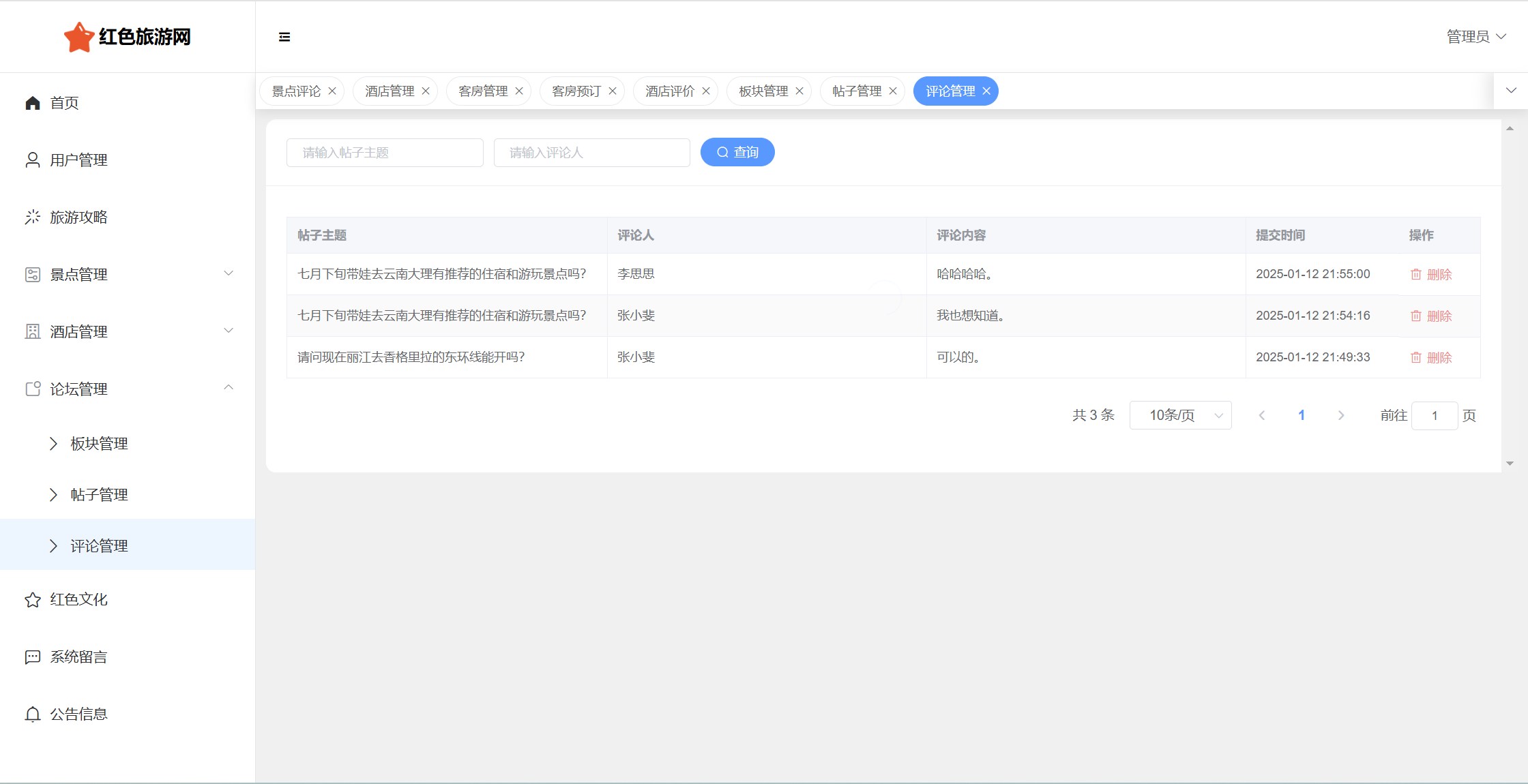
Task: Click the bell icon for 公告信息
Action: pos(33,714)
